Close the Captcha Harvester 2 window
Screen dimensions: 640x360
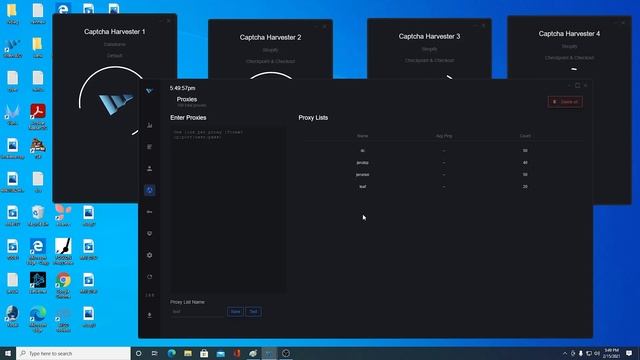(324, 26)
